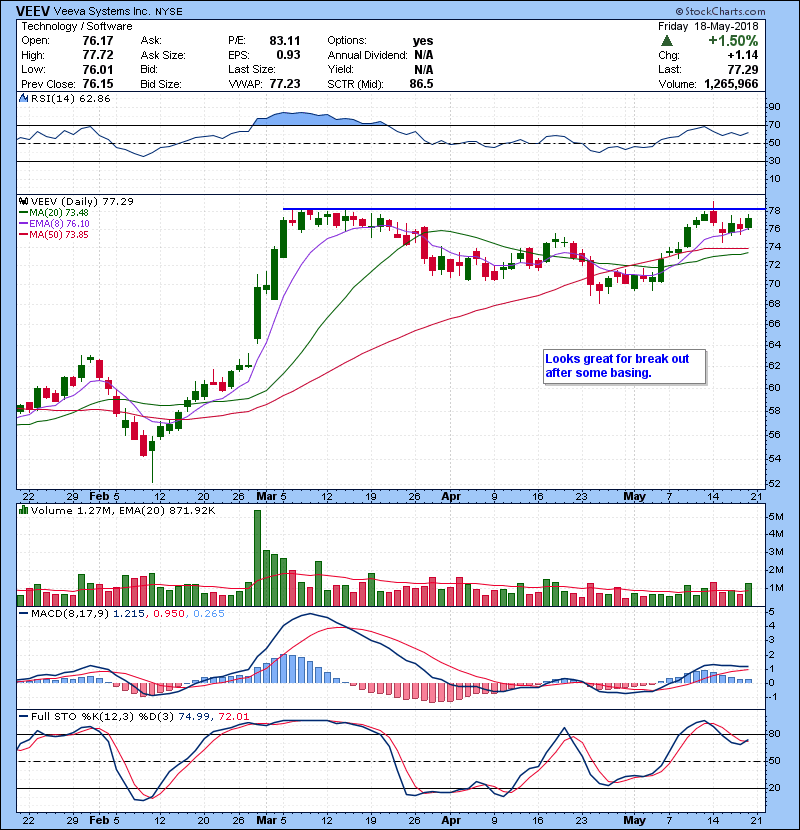Click the Veeva Systems Inc. company name

[102, 11]
